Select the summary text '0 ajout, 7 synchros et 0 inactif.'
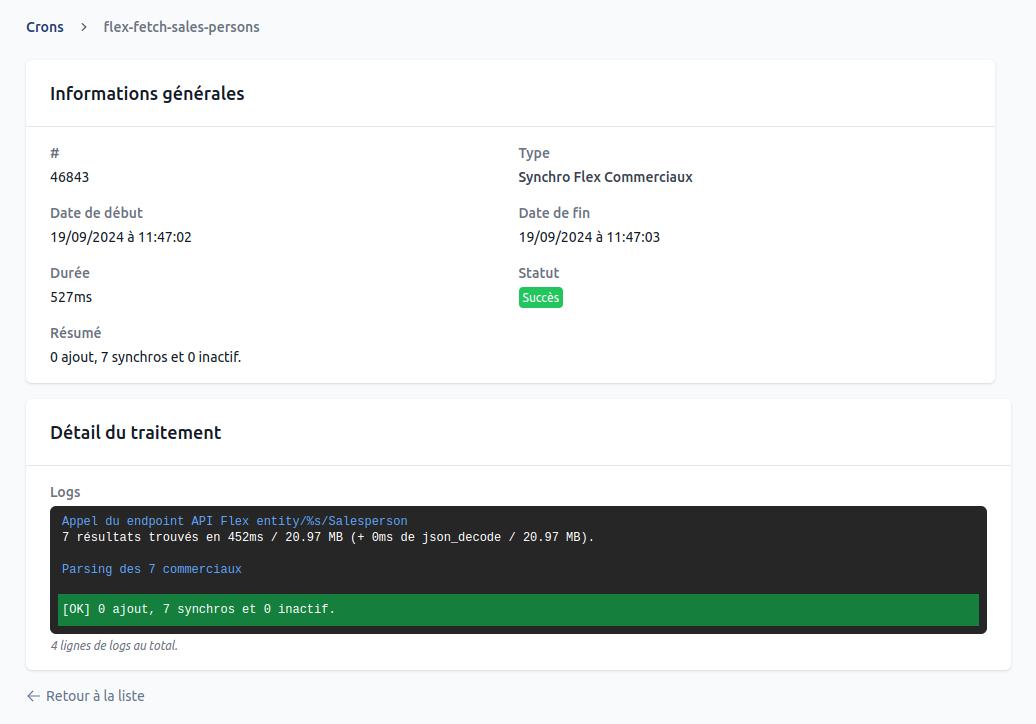The image size is (1036, 724). pos(145,357)
